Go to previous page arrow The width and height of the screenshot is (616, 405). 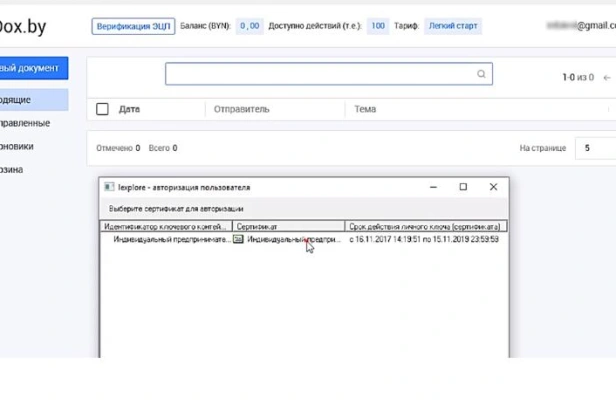pos(607,78)
